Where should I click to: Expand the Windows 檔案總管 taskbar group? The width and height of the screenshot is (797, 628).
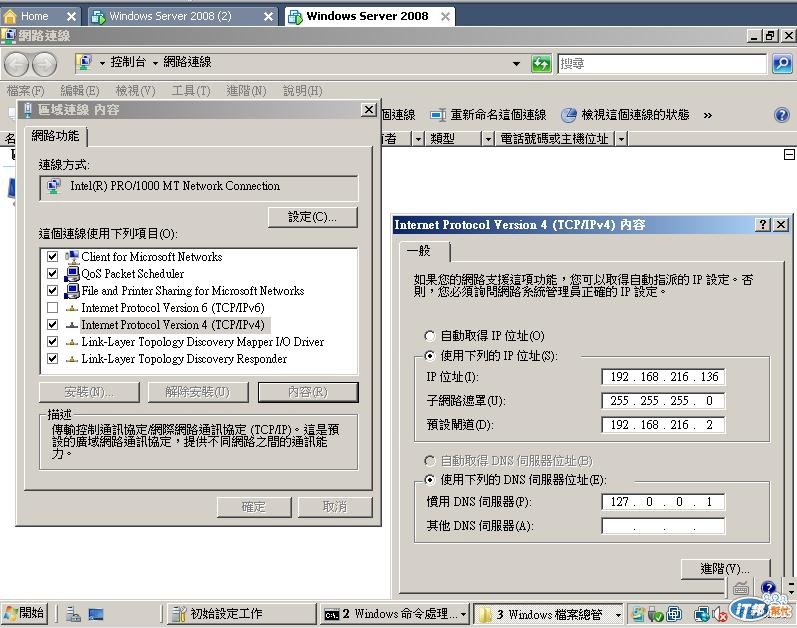click(618, 615)
